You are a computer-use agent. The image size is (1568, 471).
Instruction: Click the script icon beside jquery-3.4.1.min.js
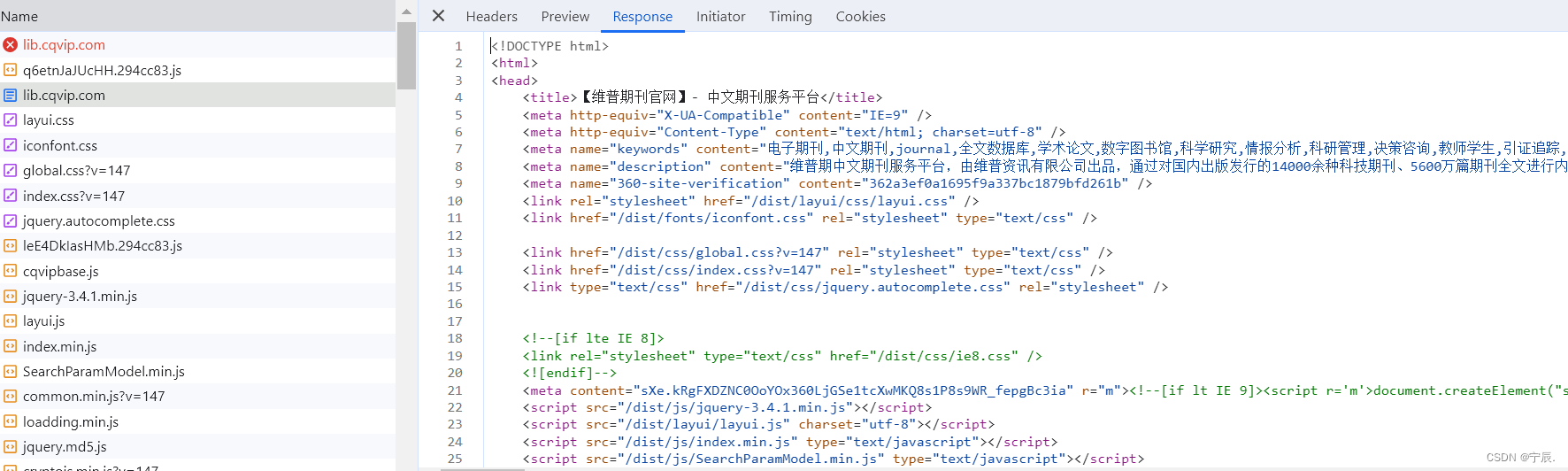[x=11, y=296]
